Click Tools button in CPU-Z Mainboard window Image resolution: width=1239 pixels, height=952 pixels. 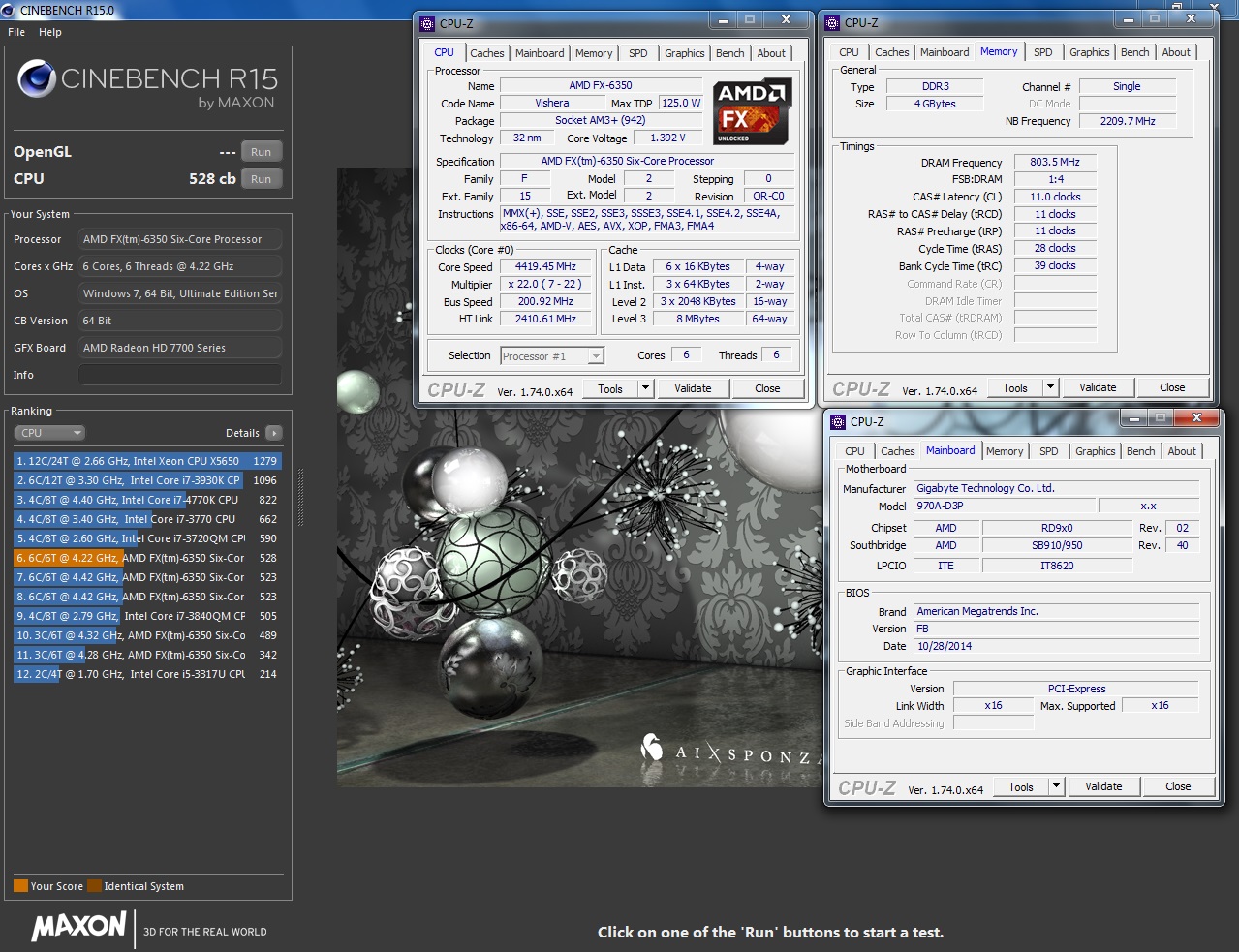[x=1021, y=786]
